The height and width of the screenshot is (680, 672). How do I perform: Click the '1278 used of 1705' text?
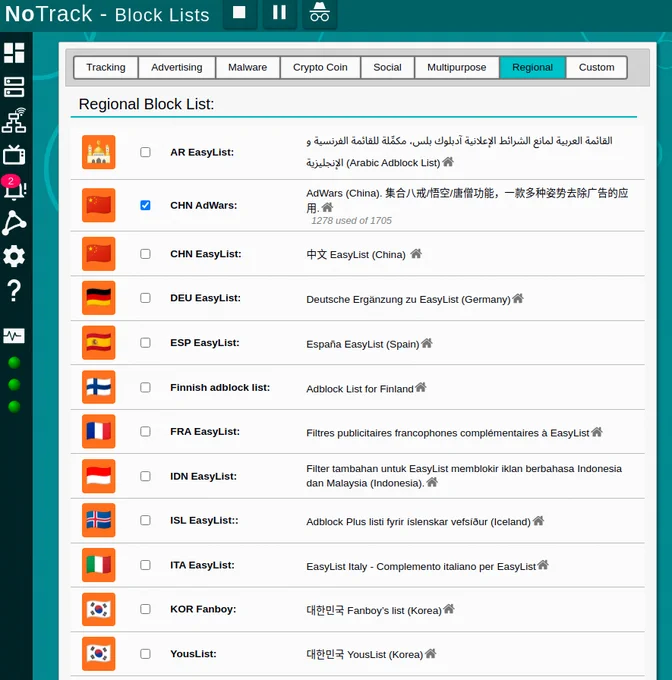tap(351, 221)
